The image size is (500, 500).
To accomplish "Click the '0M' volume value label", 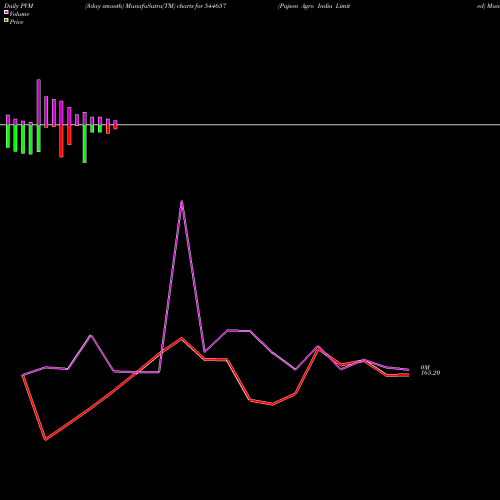I will [425, 367].
